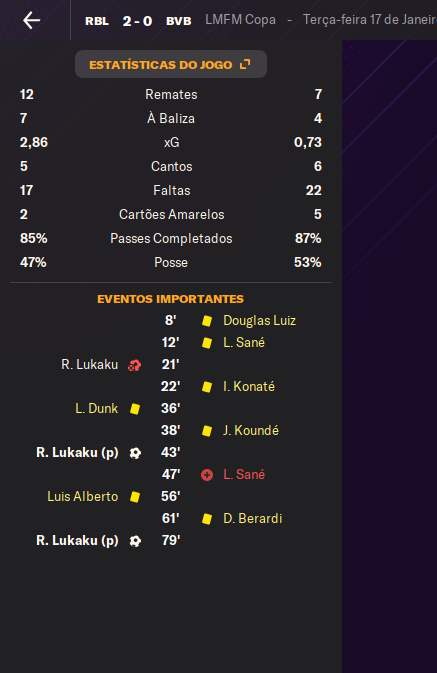The image size is (437, 673).
Task: Click Luis Alberto's name at 56'
Action: click(x=83, y=497)
